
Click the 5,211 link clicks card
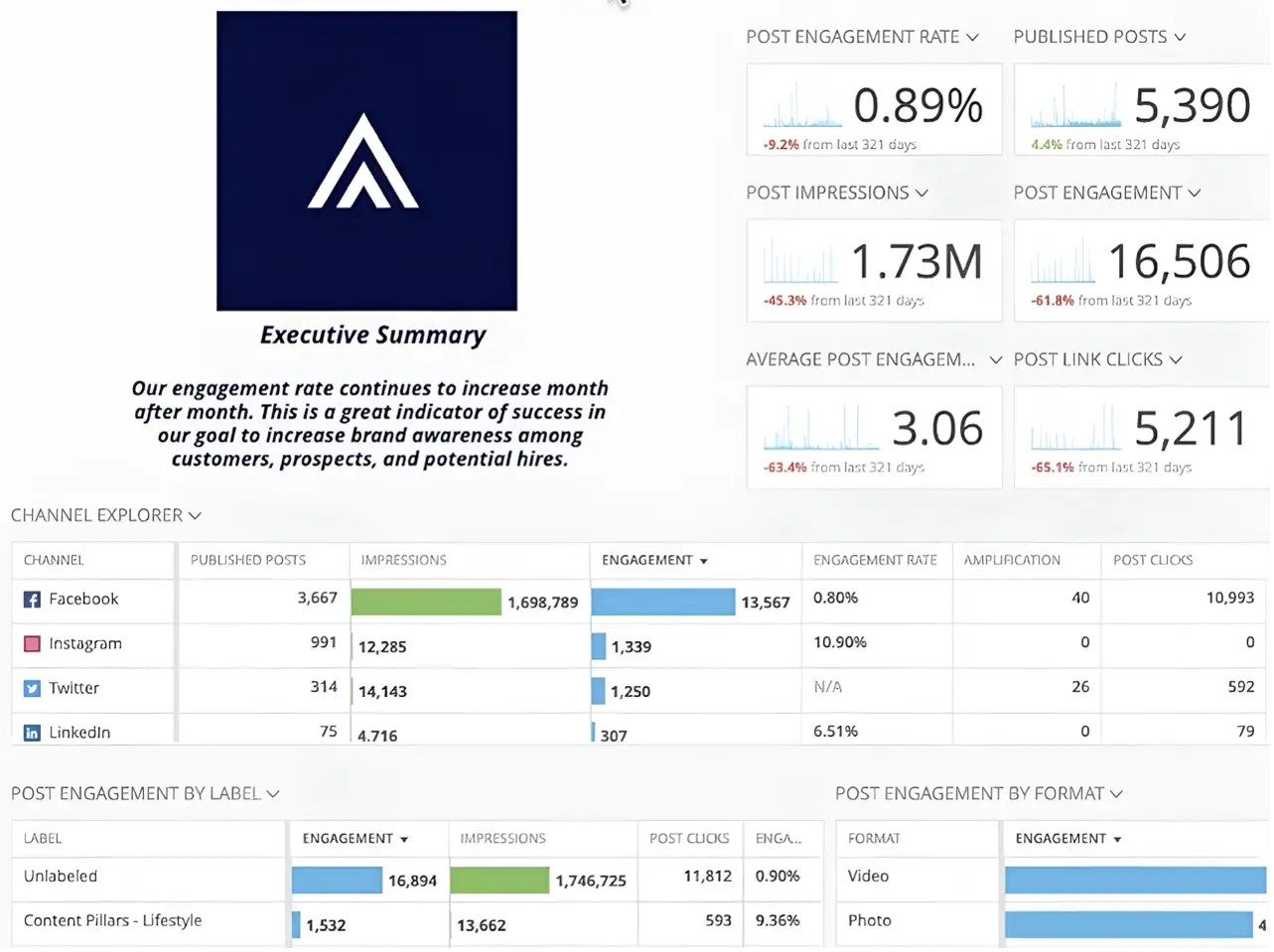click(1142, 439)
